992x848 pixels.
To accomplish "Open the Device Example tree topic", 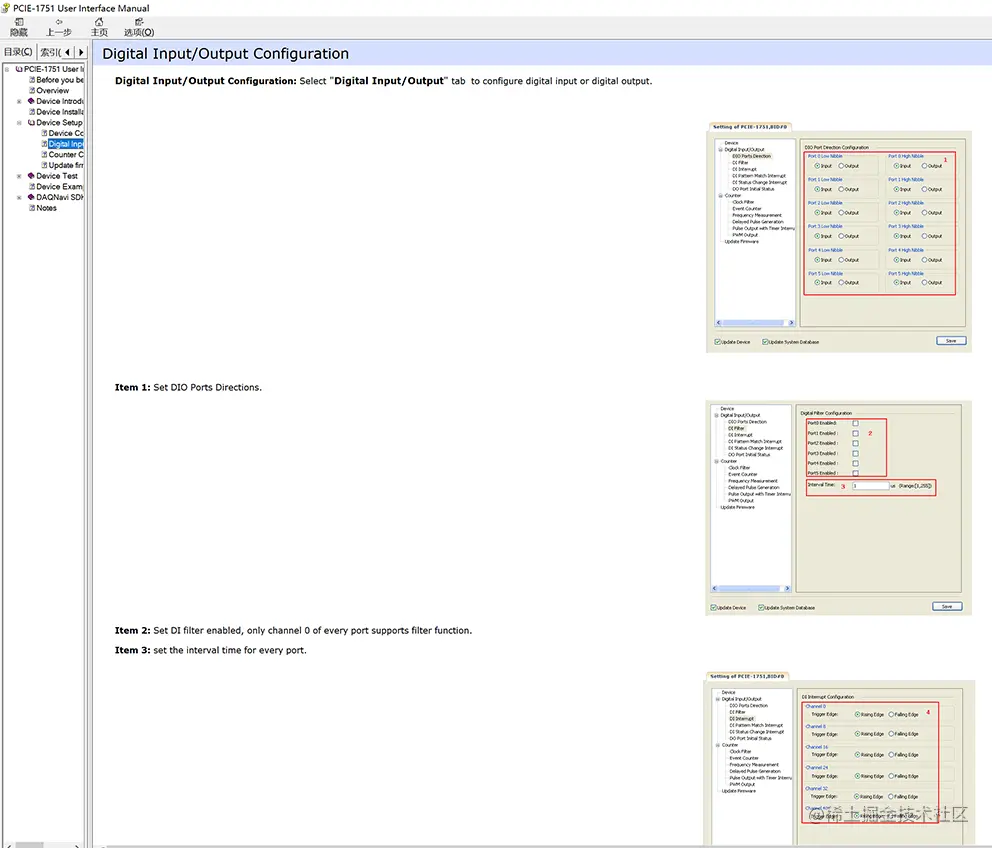I will point(59,187).
